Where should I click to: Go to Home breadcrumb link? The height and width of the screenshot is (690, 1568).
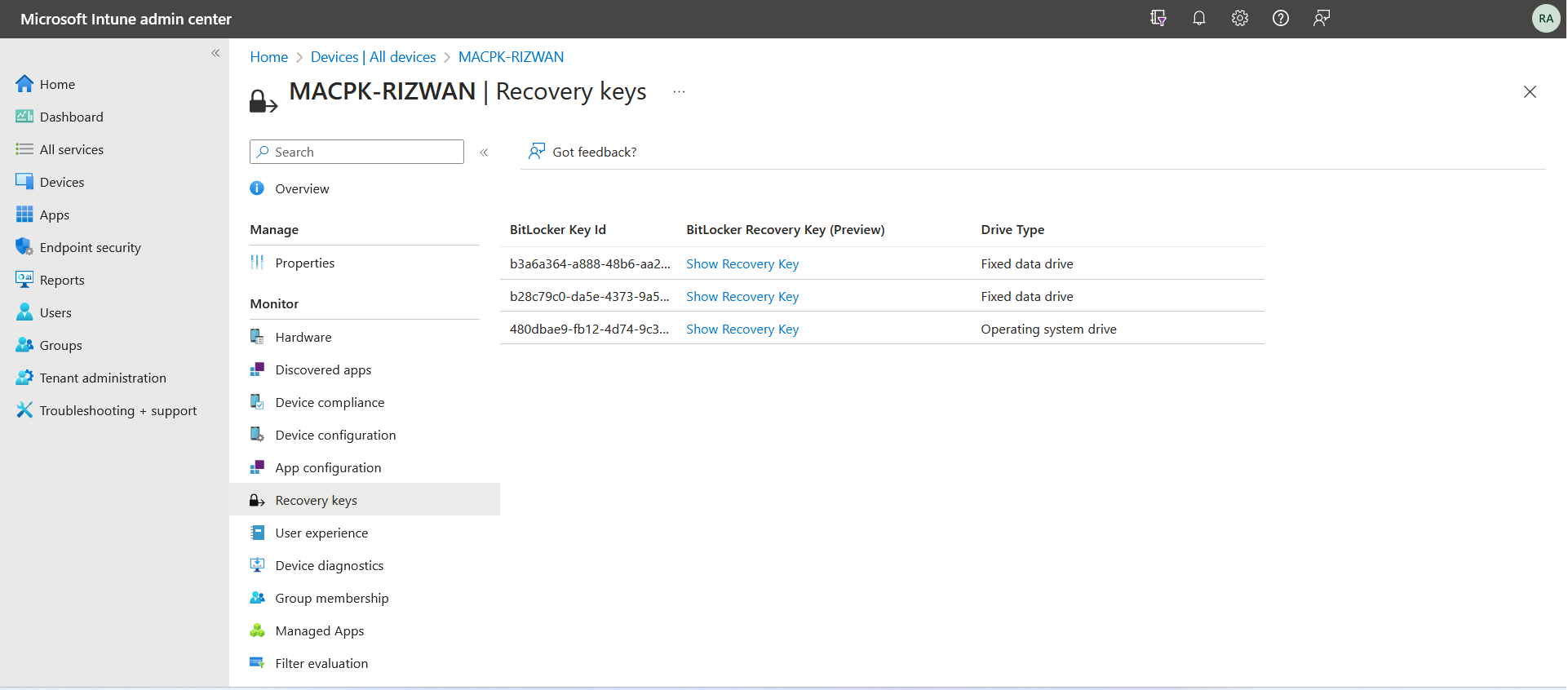tap(268, 57)
